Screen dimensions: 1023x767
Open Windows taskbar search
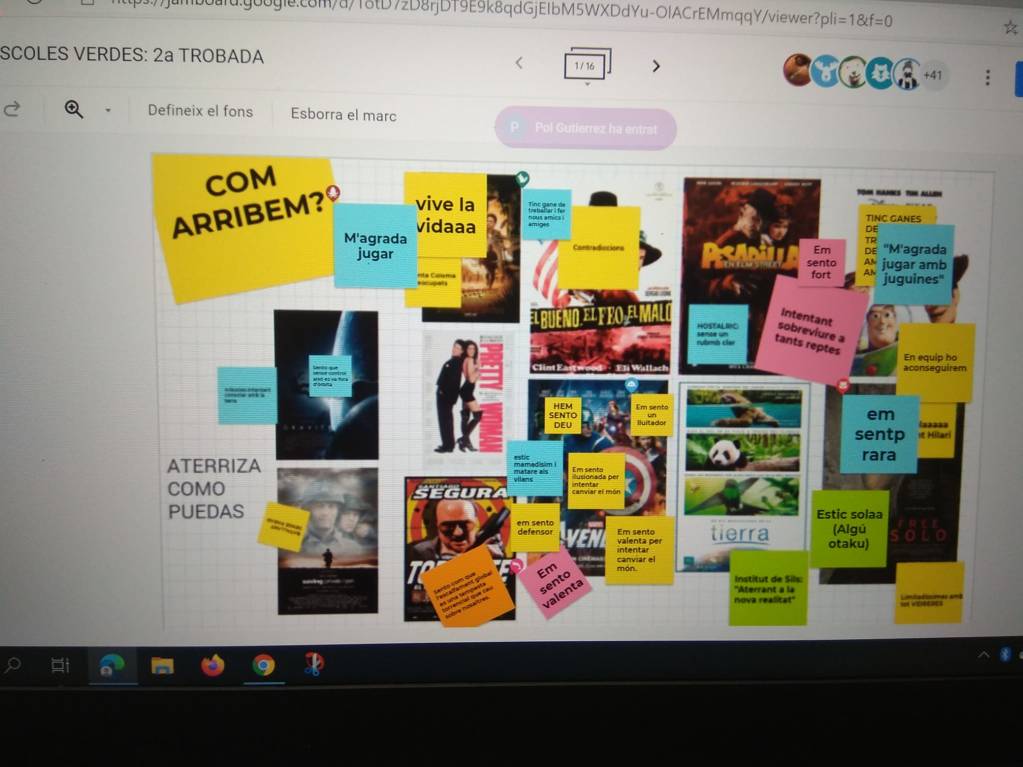coord(13,665)
